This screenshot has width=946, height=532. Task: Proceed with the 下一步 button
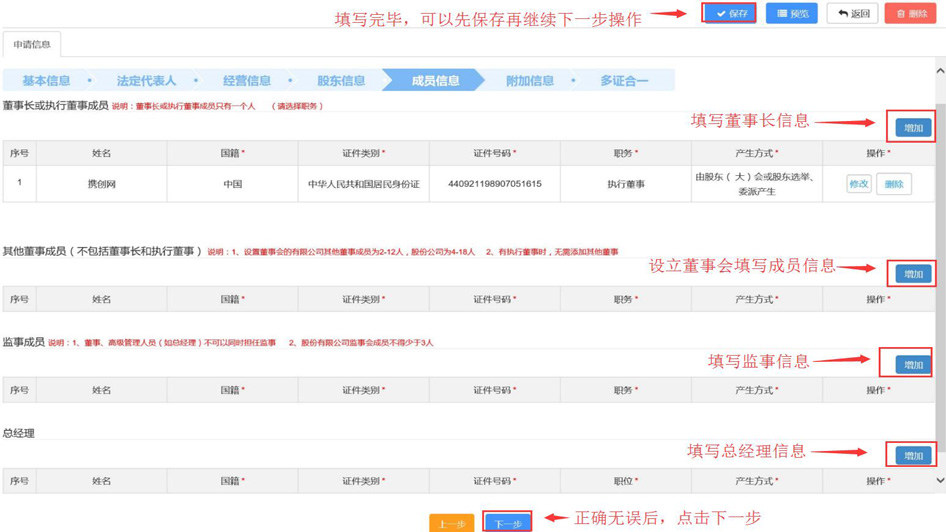tap(508, 523)
